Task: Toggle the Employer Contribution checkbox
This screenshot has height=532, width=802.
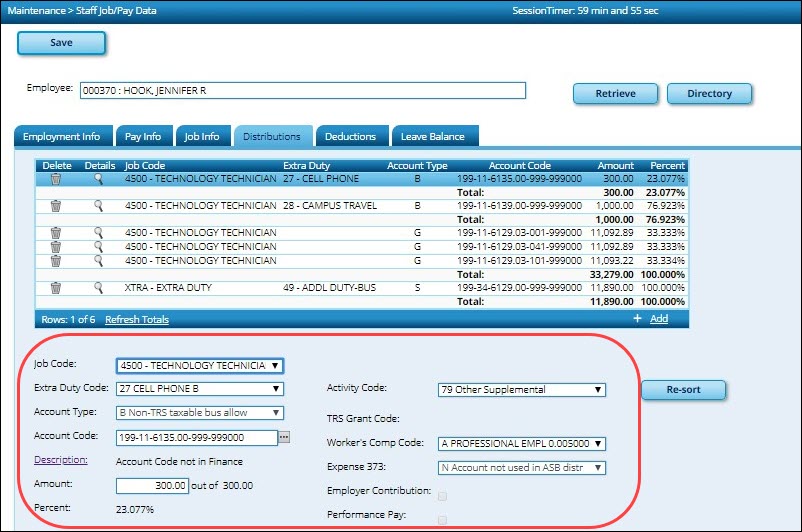Action: [442, 496]
